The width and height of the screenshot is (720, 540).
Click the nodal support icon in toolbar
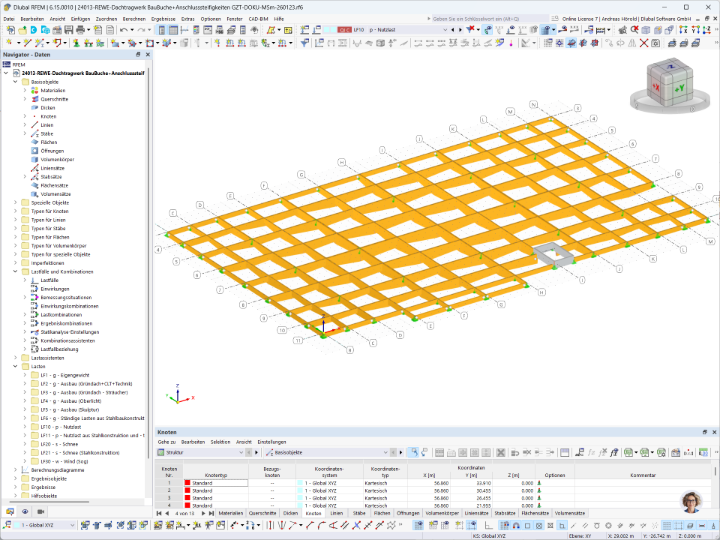(76, 43)
